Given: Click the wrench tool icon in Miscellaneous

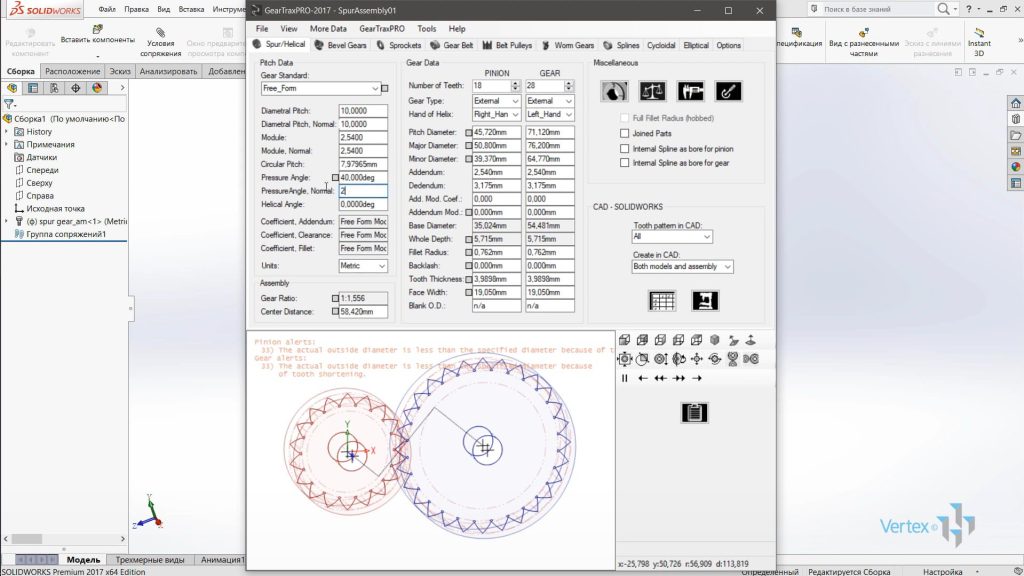Looking at the screenshot, I should pyautogui.click(x=728, y=91).
